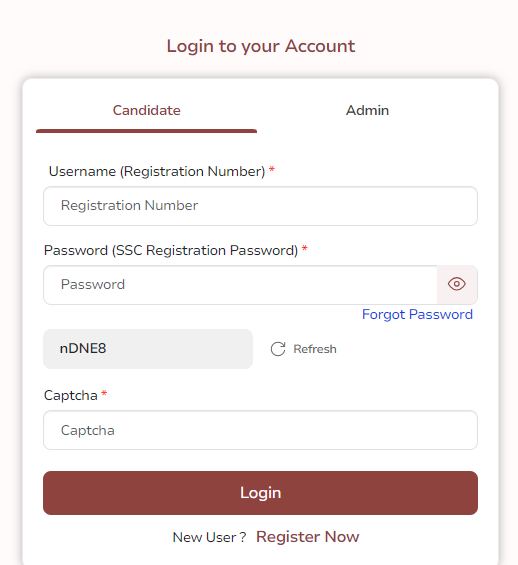Select the Candidate tab
The height and width of the screenshot is (565, 518).
pos(147,110)
